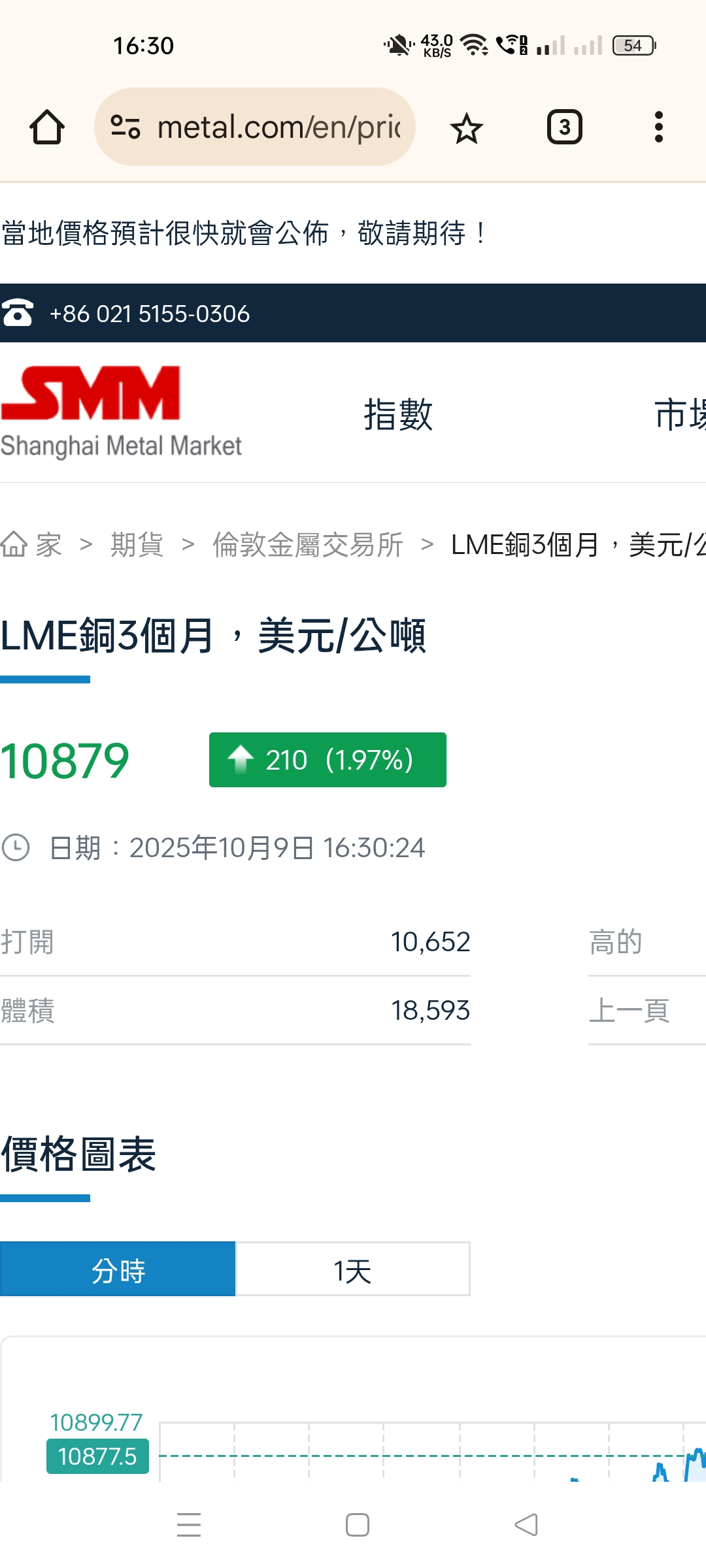The image size is (706, 1568).
Task: Tap the browser home icon
Action: (x=47, y=127)
